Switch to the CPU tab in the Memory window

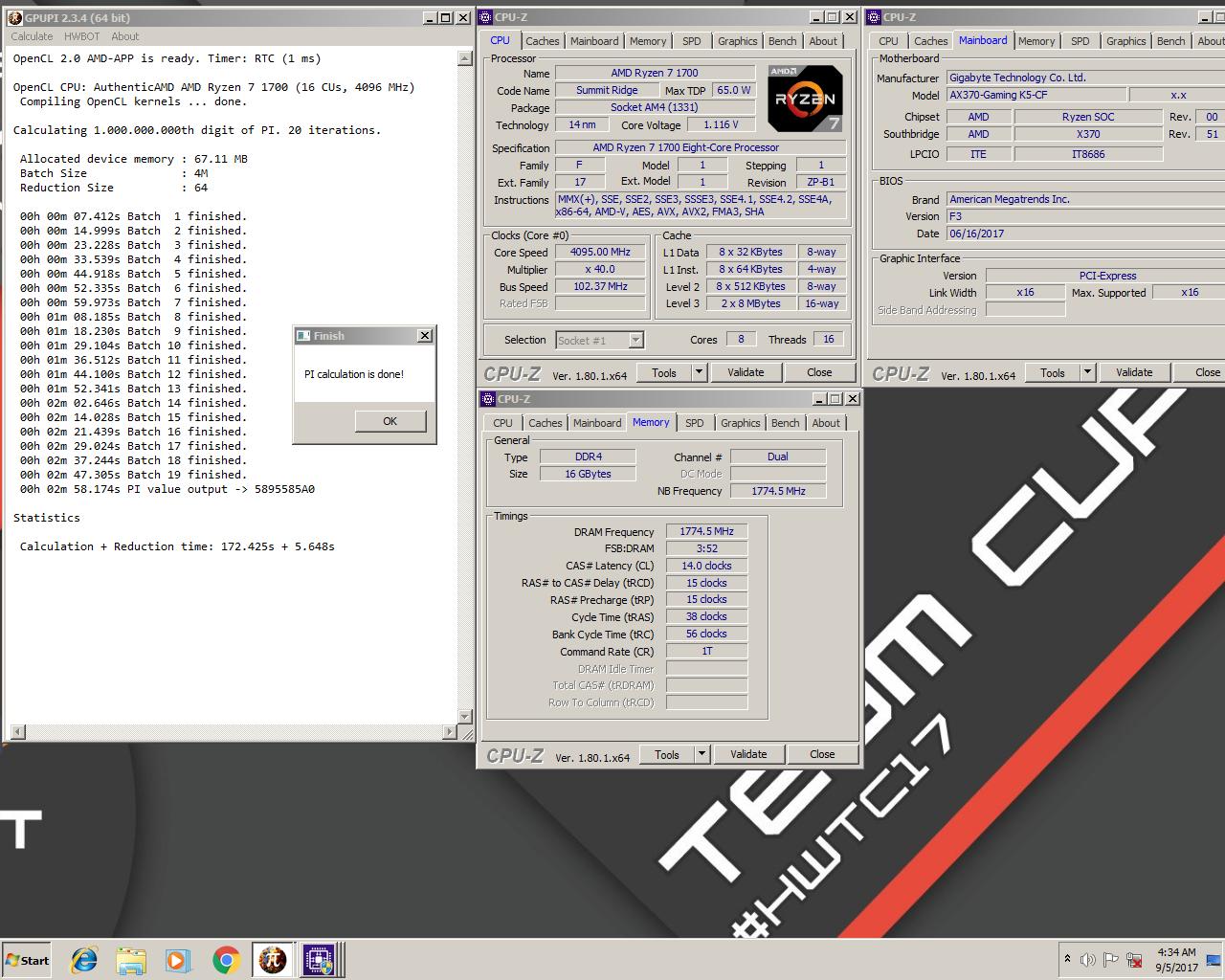(502, 423)
